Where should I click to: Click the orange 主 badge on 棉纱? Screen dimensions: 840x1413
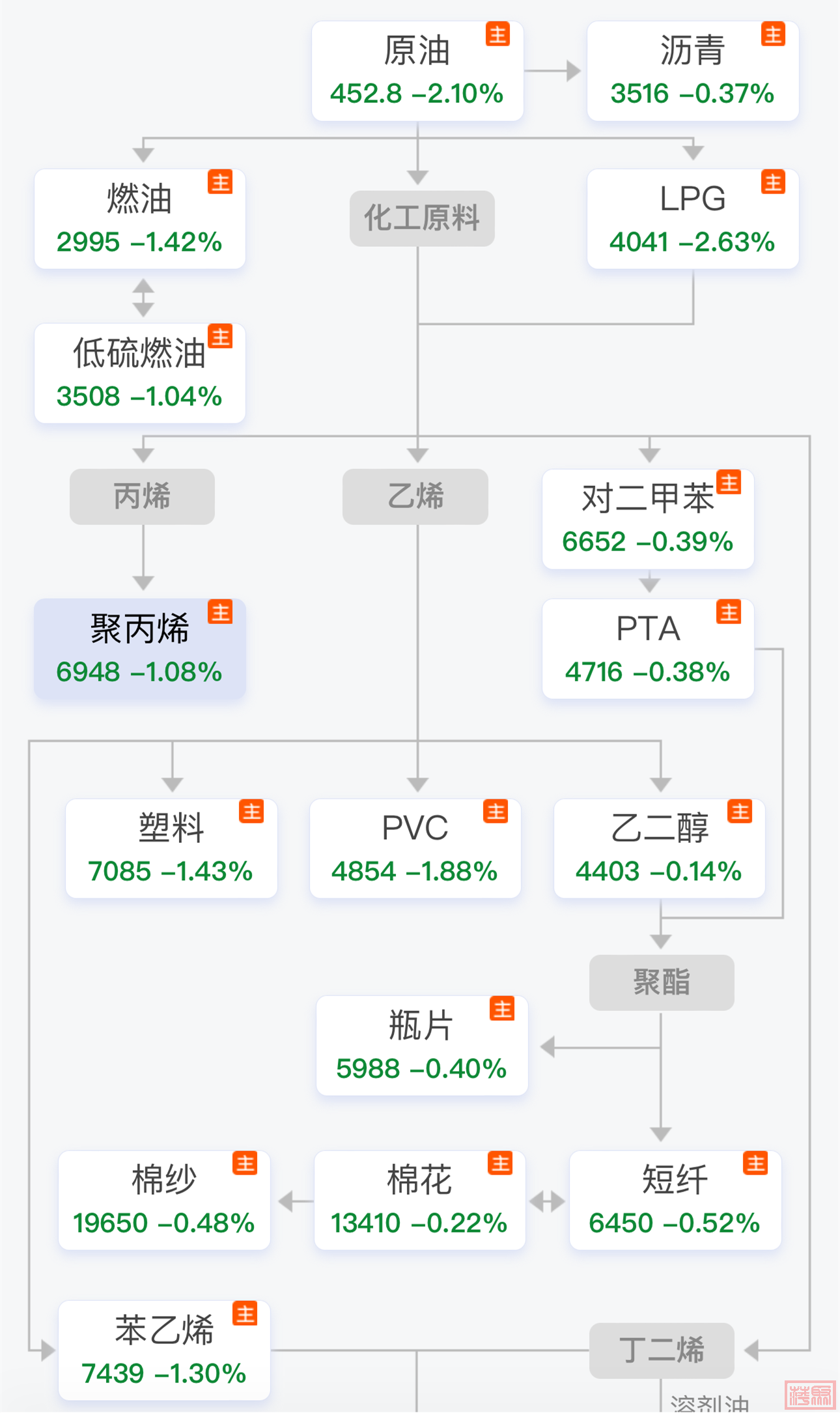[x=245, y=1163]
